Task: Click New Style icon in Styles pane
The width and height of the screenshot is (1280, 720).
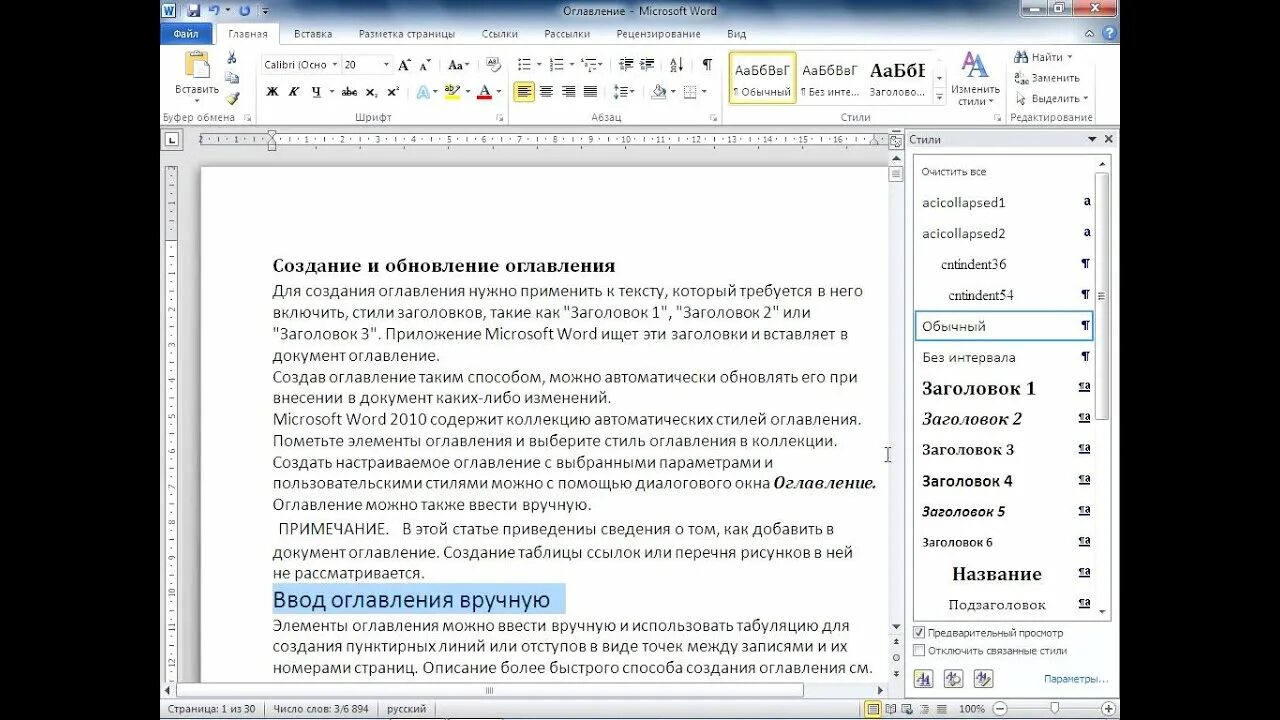Action: pos(923,679)
